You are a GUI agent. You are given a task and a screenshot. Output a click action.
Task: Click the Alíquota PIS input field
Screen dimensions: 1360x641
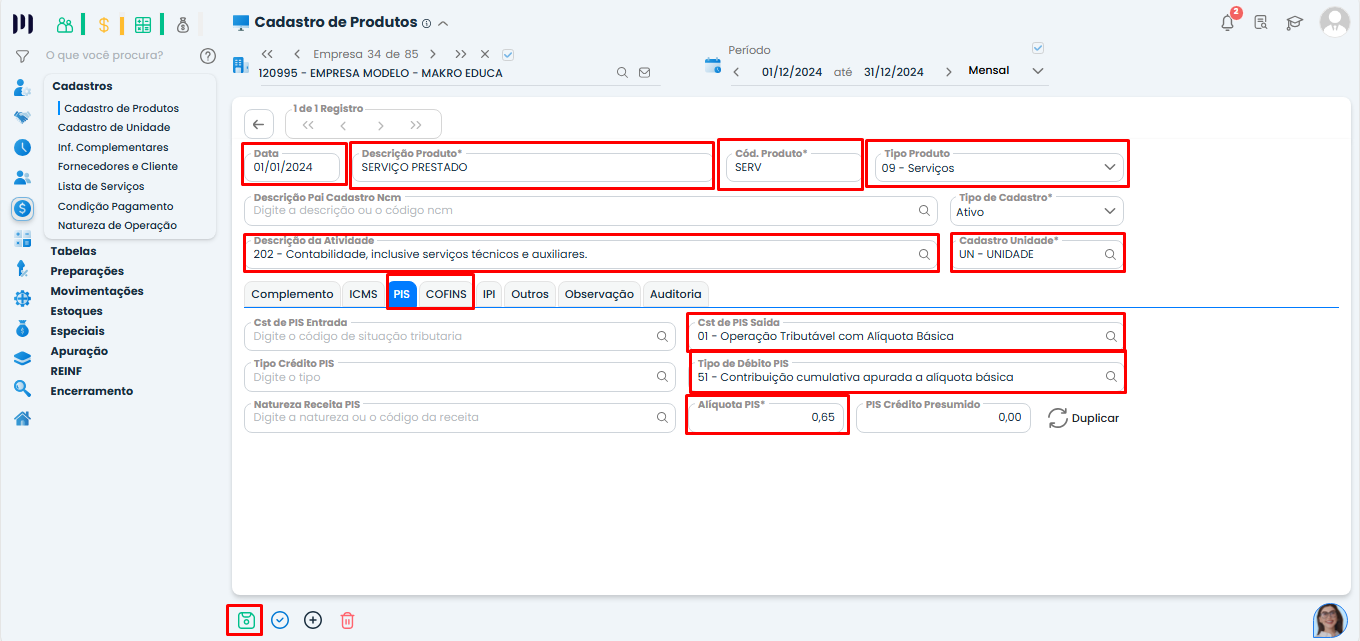[767, 418]
